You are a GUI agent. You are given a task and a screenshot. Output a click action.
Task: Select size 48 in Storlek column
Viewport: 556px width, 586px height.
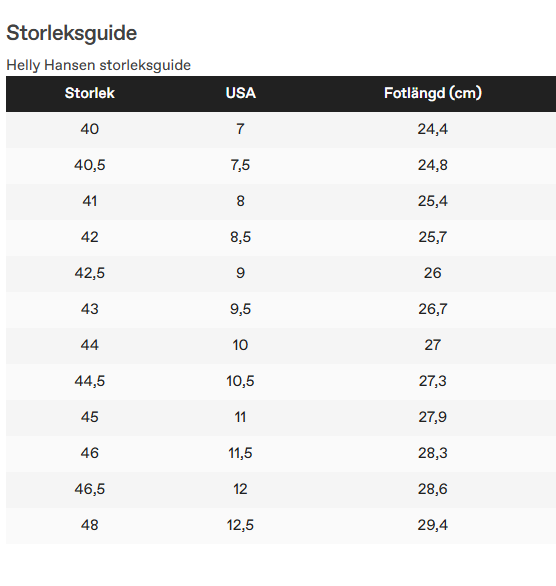coord(90,525)
